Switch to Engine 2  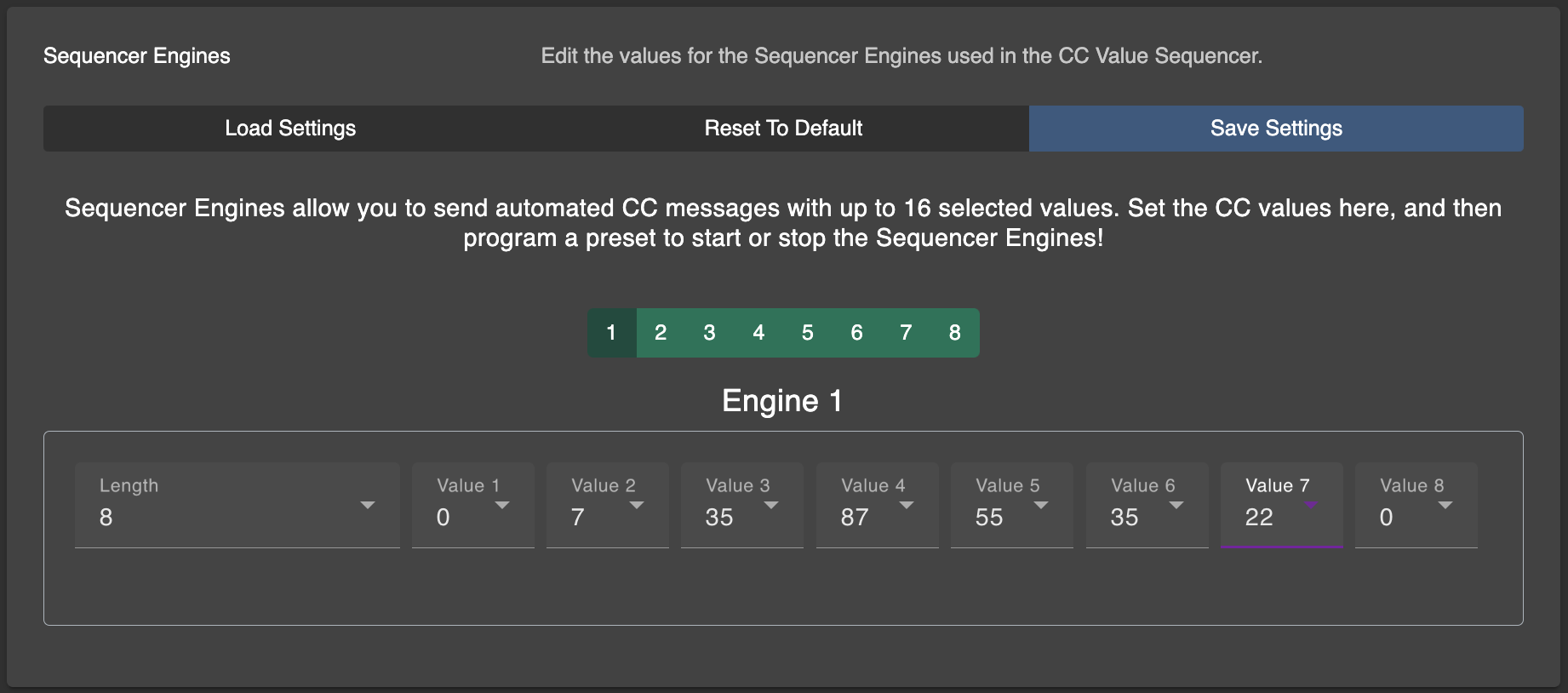(661, 333)
